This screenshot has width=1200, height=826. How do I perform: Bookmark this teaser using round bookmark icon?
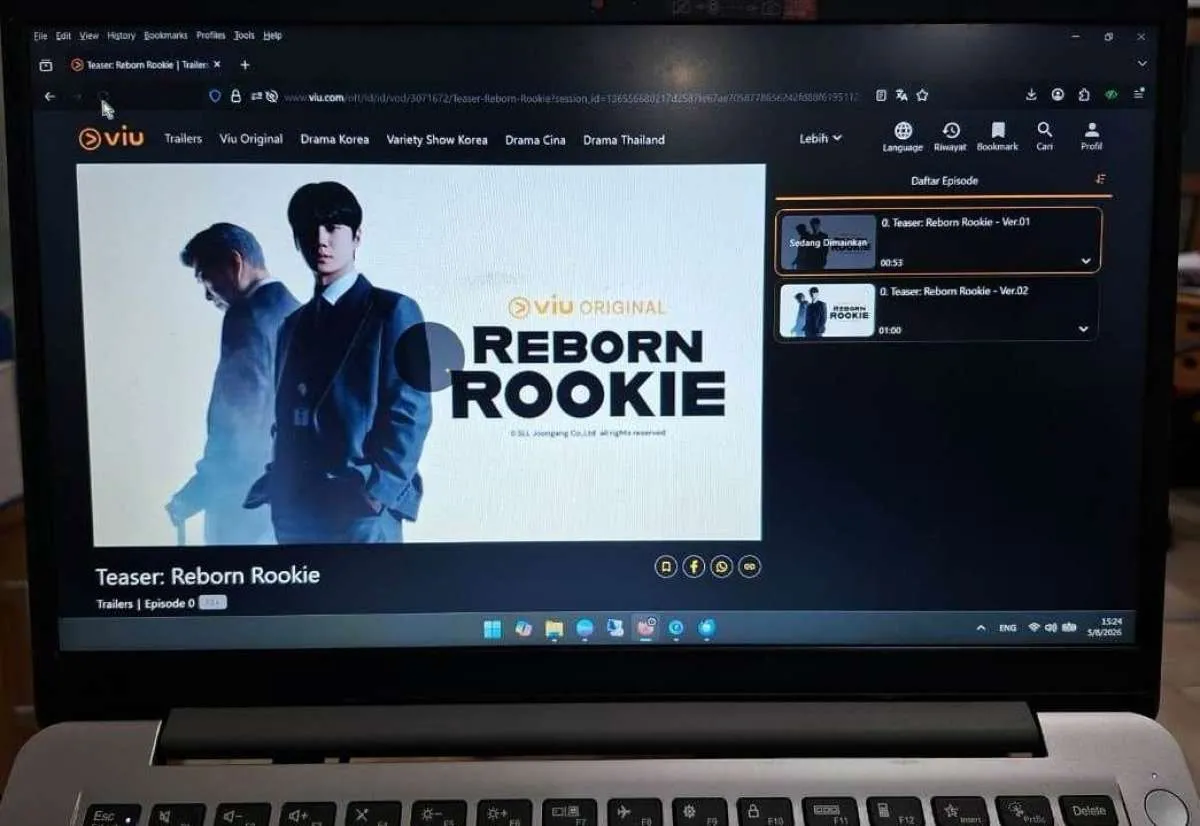(666, 567)
